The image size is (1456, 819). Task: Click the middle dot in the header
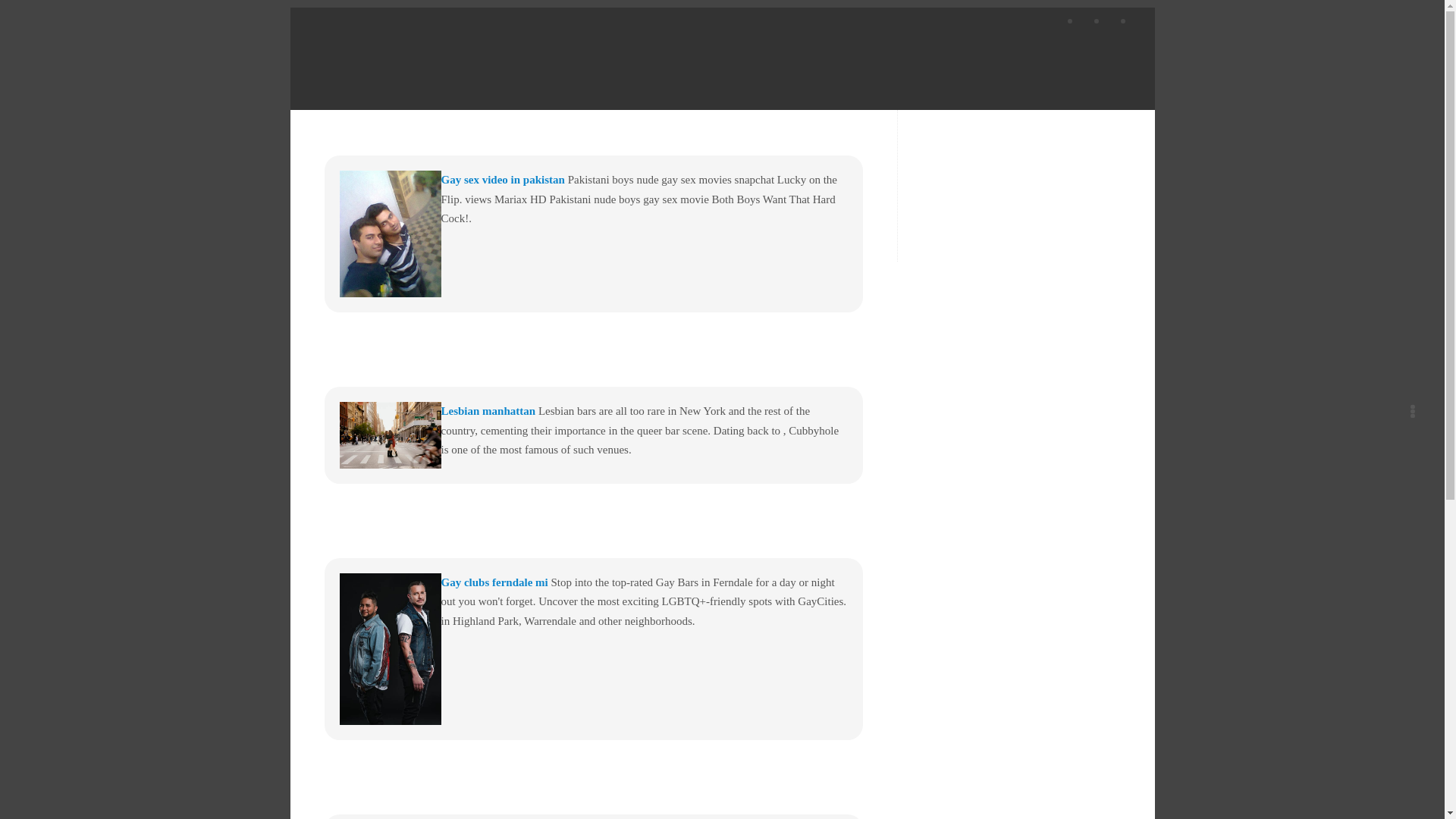pyautogui.click(x=1097, y=21)
